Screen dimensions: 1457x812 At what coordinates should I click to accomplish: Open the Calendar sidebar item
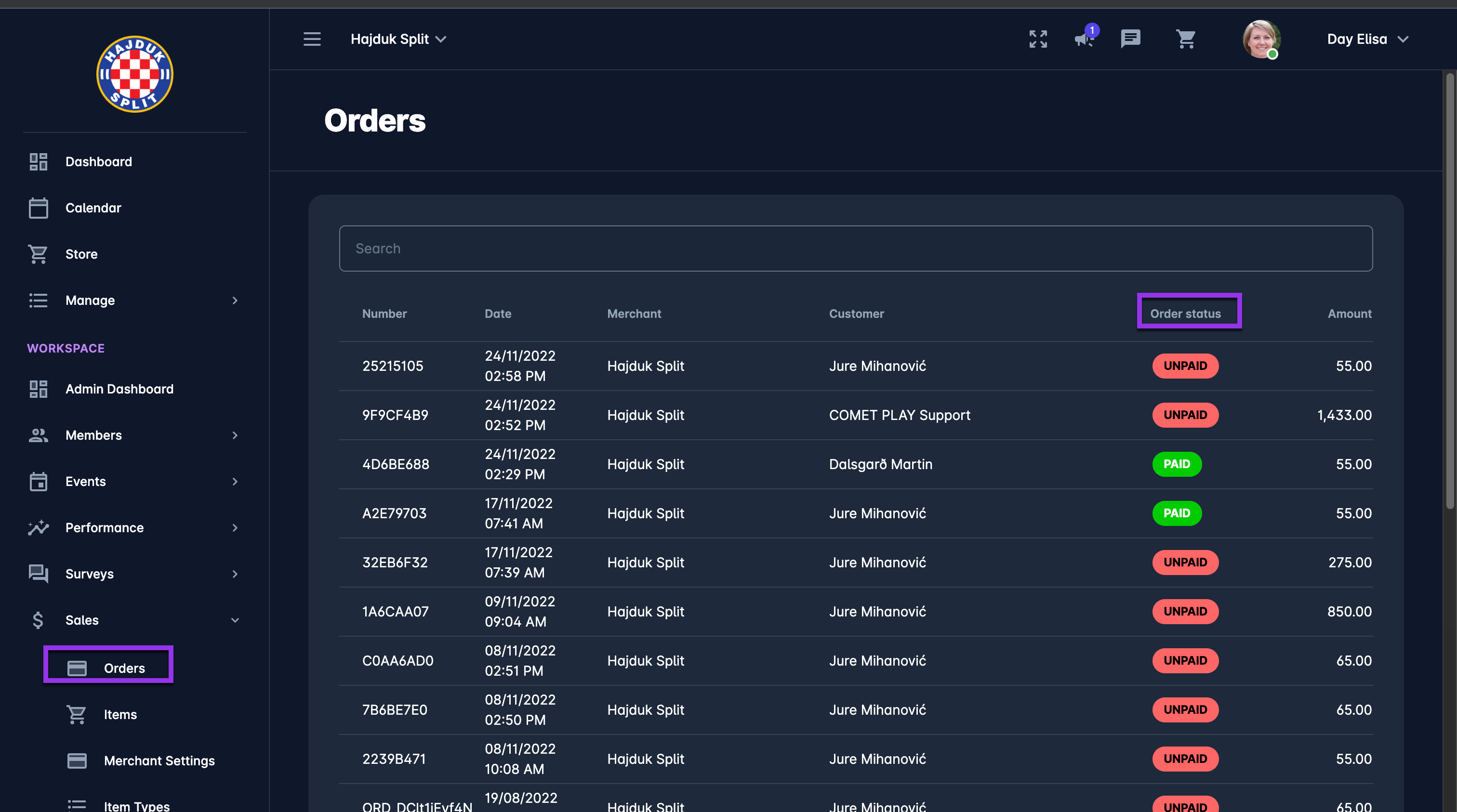coord(93,208)
